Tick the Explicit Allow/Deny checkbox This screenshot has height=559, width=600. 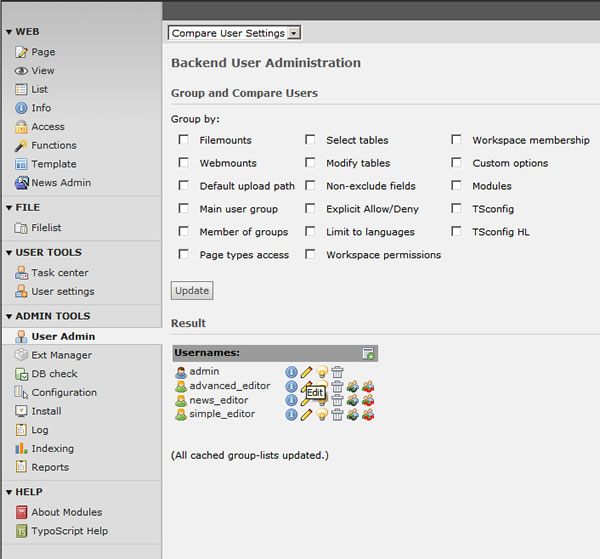[x=310, y=209]
